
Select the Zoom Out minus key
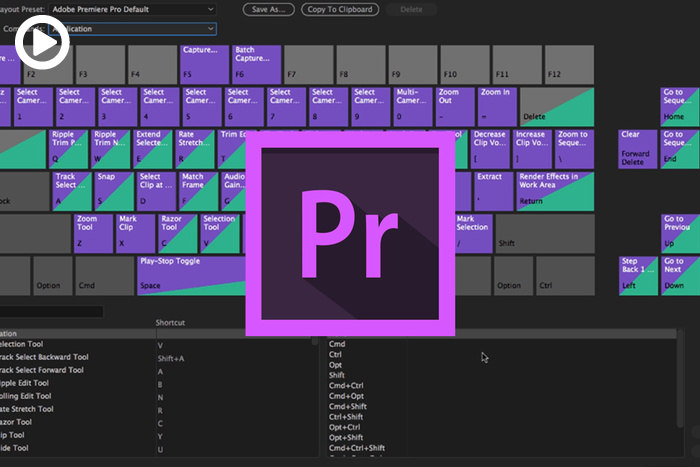(455, 107)
